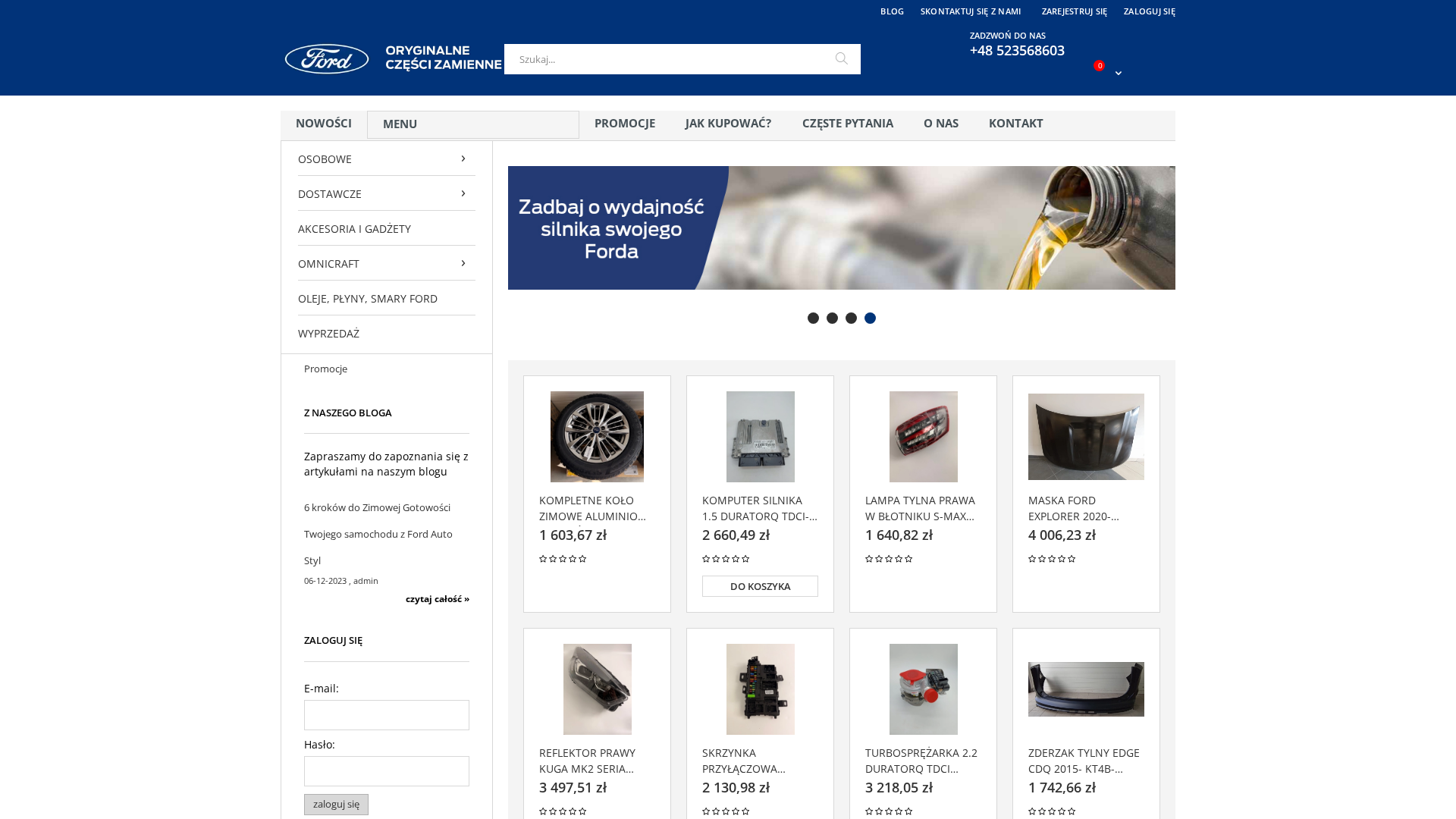Open Skontaktuj się z nami link

click(971, 11)
